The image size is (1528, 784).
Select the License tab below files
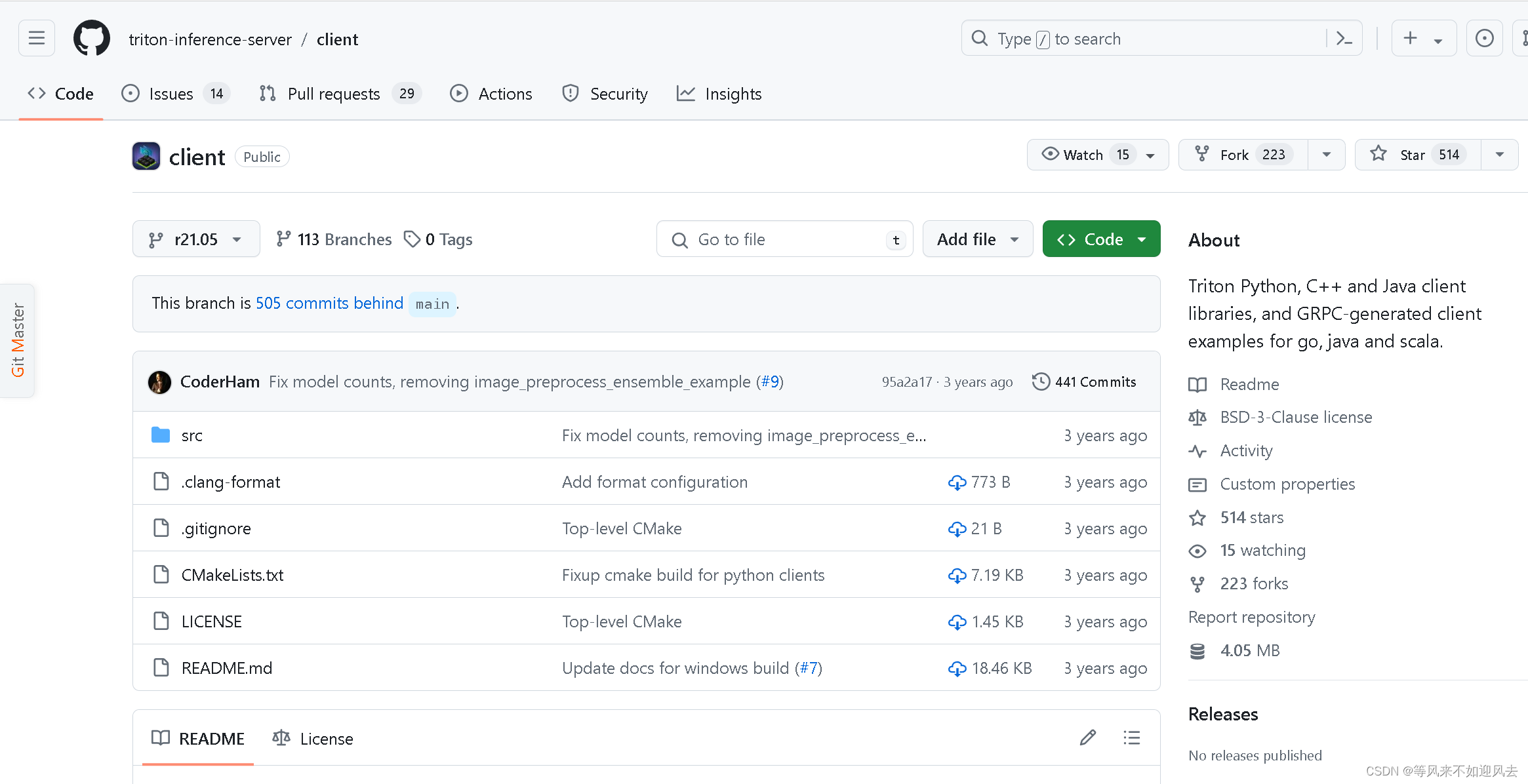[313, 739]
